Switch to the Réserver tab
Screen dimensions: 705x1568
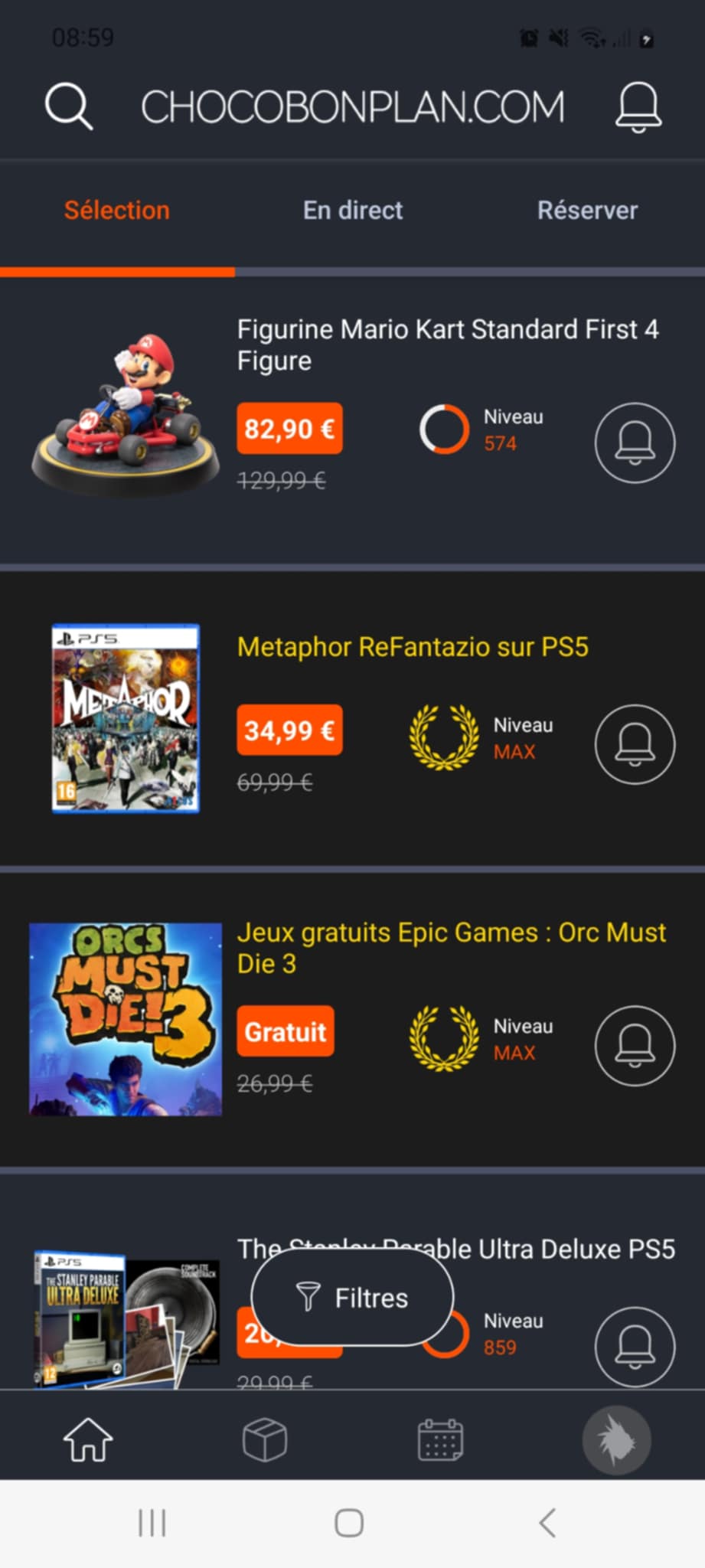[x=587, y=211]
